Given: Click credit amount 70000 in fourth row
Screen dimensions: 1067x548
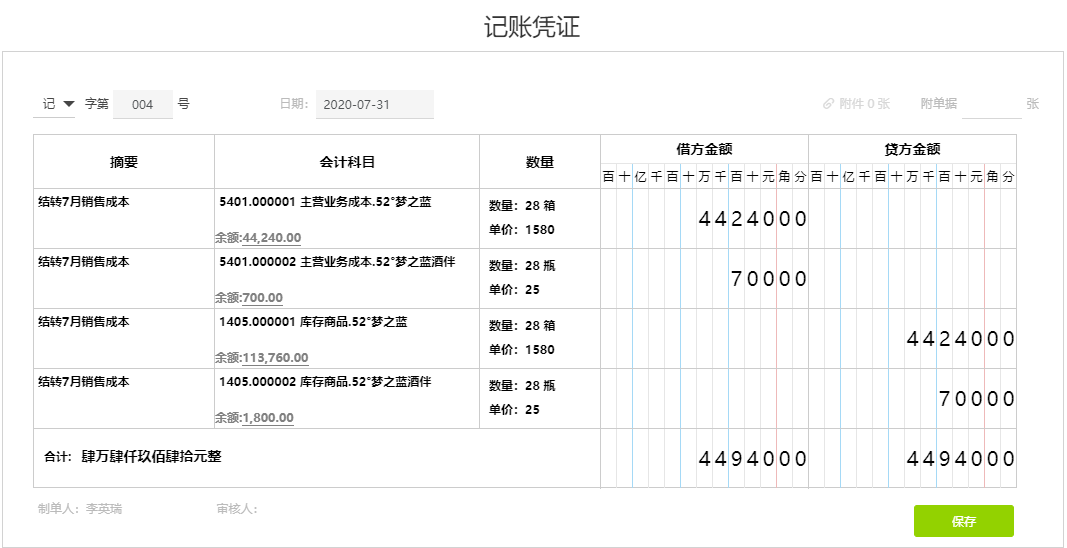Looking at the screenshot, I should tap(977, 399).
